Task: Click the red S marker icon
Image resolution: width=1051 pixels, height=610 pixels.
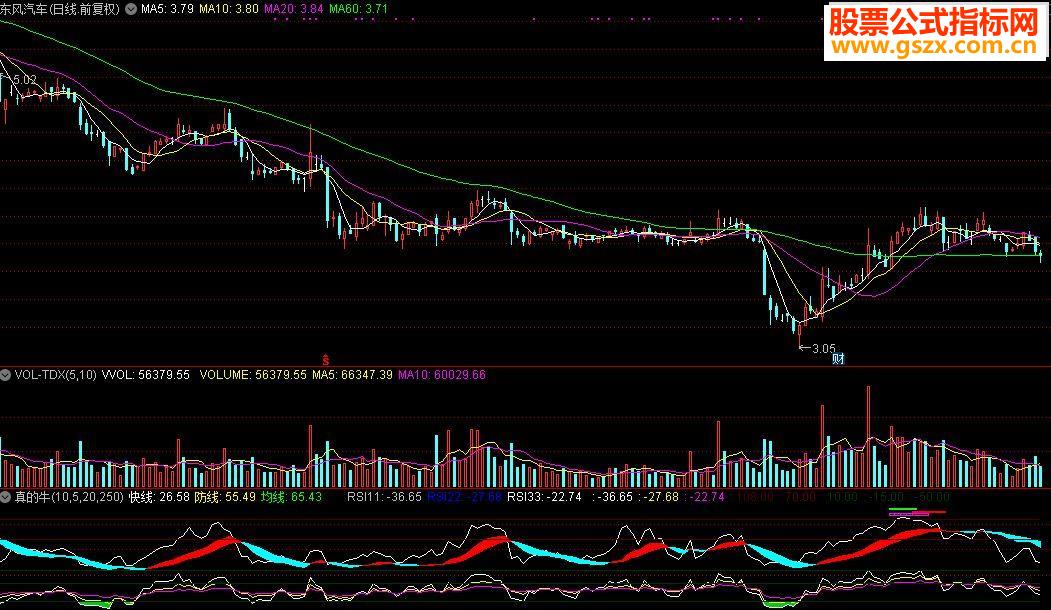Action: pyautogui.click(x=326, y=359)
